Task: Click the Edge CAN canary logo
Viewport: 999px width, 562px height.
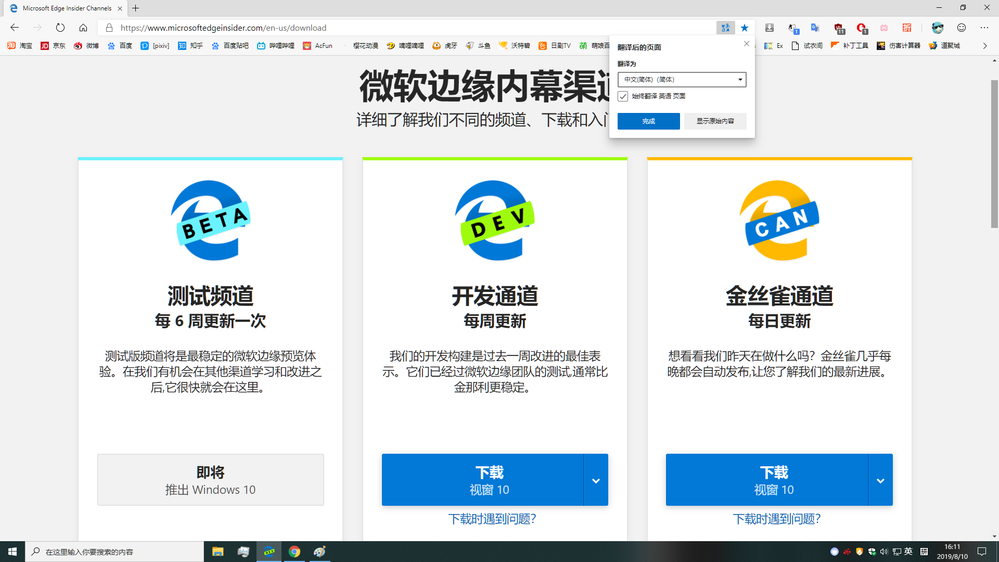Action: [779, 220]
